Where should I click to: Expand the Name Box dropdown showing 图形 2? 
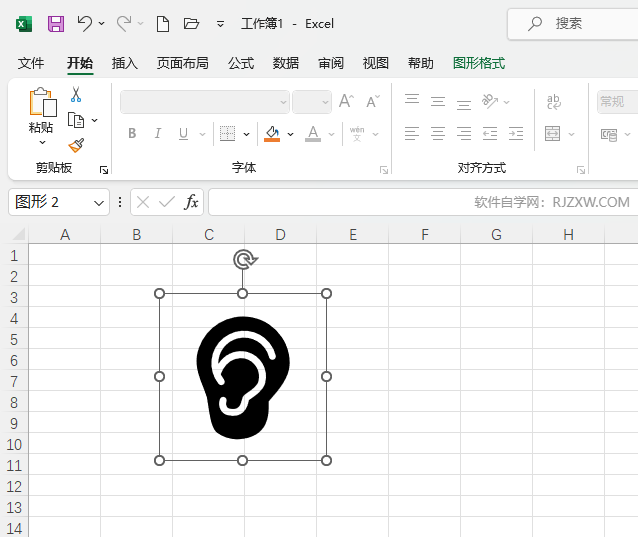pos(99,202)
